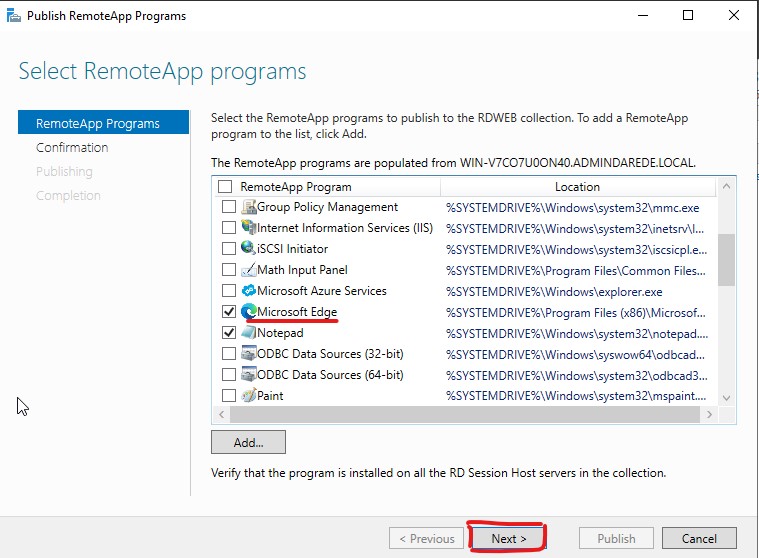This screenshot has width=759, height=558.
Task: Select the RemoteApp Programs step
Action: 103,123
